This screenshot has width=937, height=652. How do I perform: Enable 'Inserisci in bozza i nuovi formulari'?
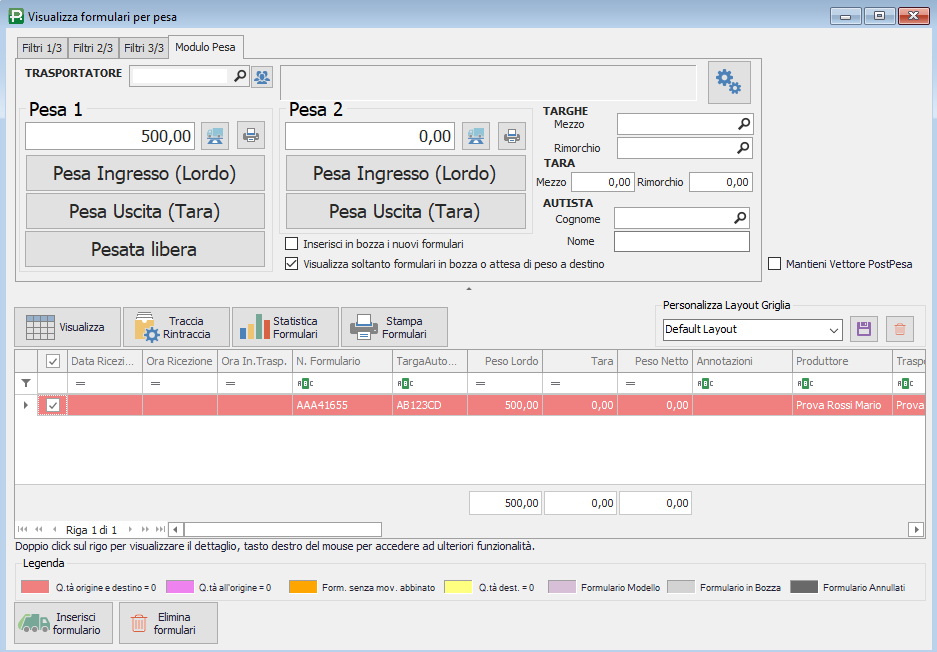tap(292, 244)
